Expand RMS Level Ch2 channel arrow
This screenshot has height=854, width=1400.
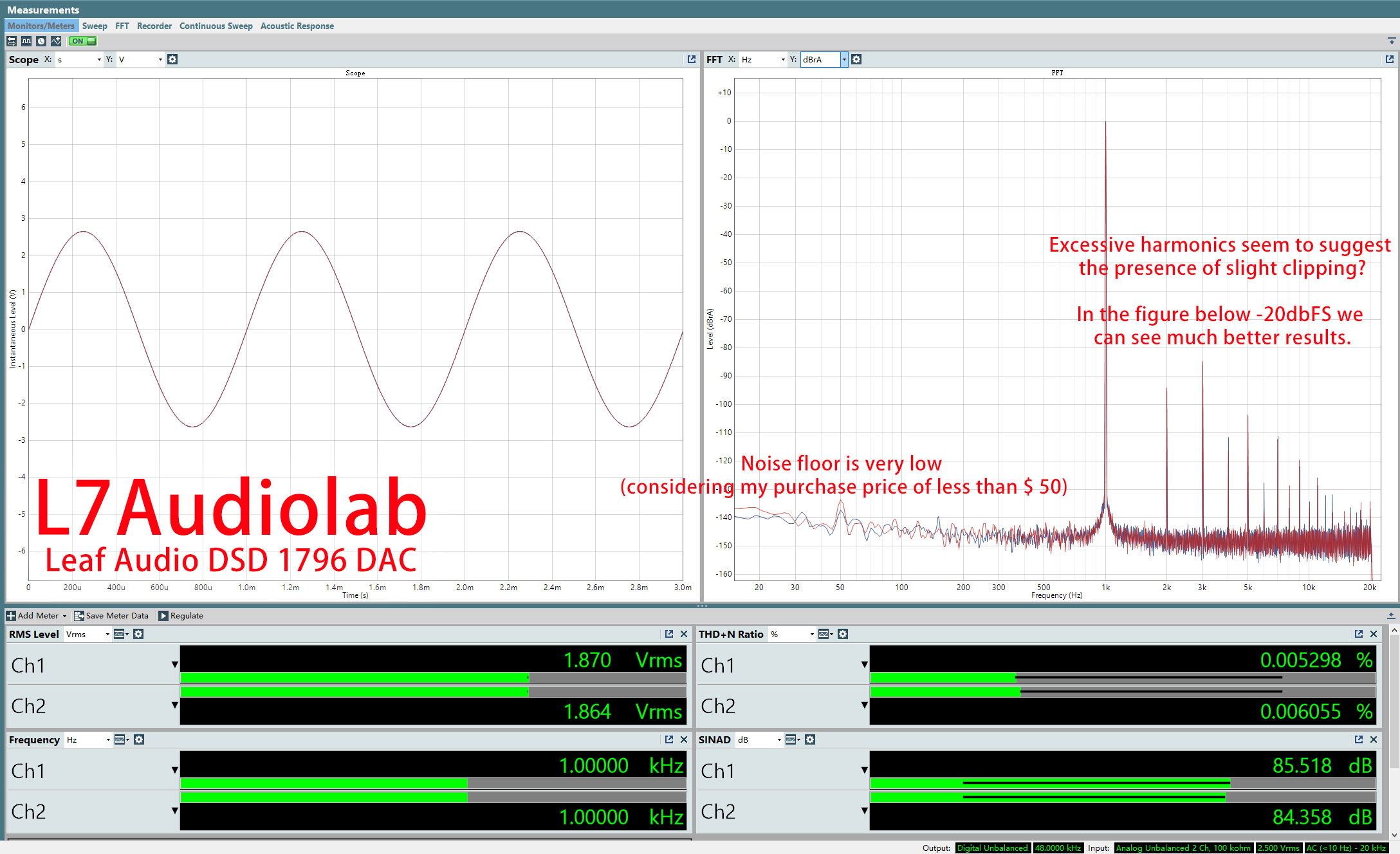pos(174,705)
